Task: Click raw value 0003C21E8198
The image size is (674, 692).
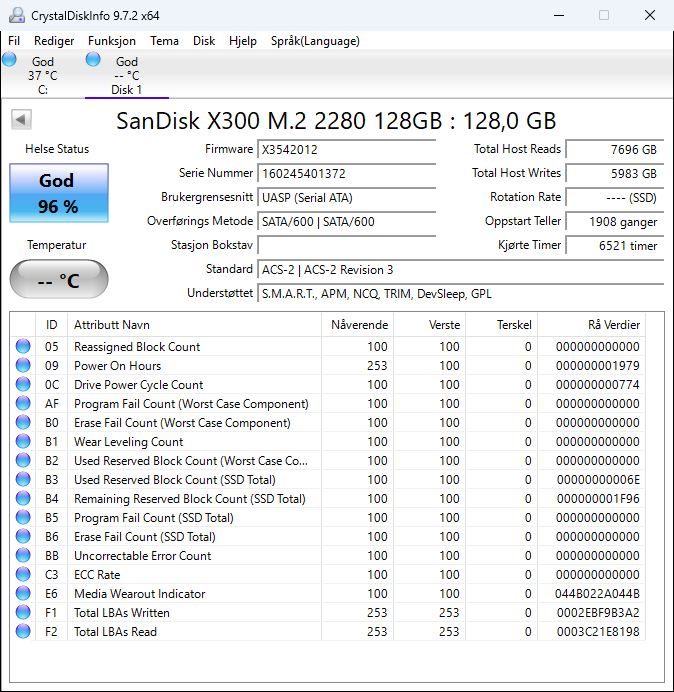Action: (x=598, y=632)
